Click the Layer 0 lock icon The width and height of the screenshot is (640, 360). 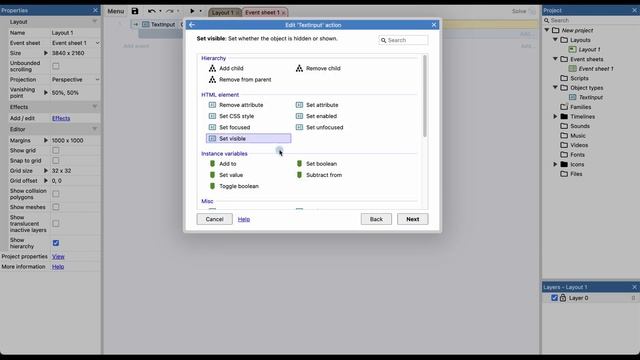pos(563,298)
